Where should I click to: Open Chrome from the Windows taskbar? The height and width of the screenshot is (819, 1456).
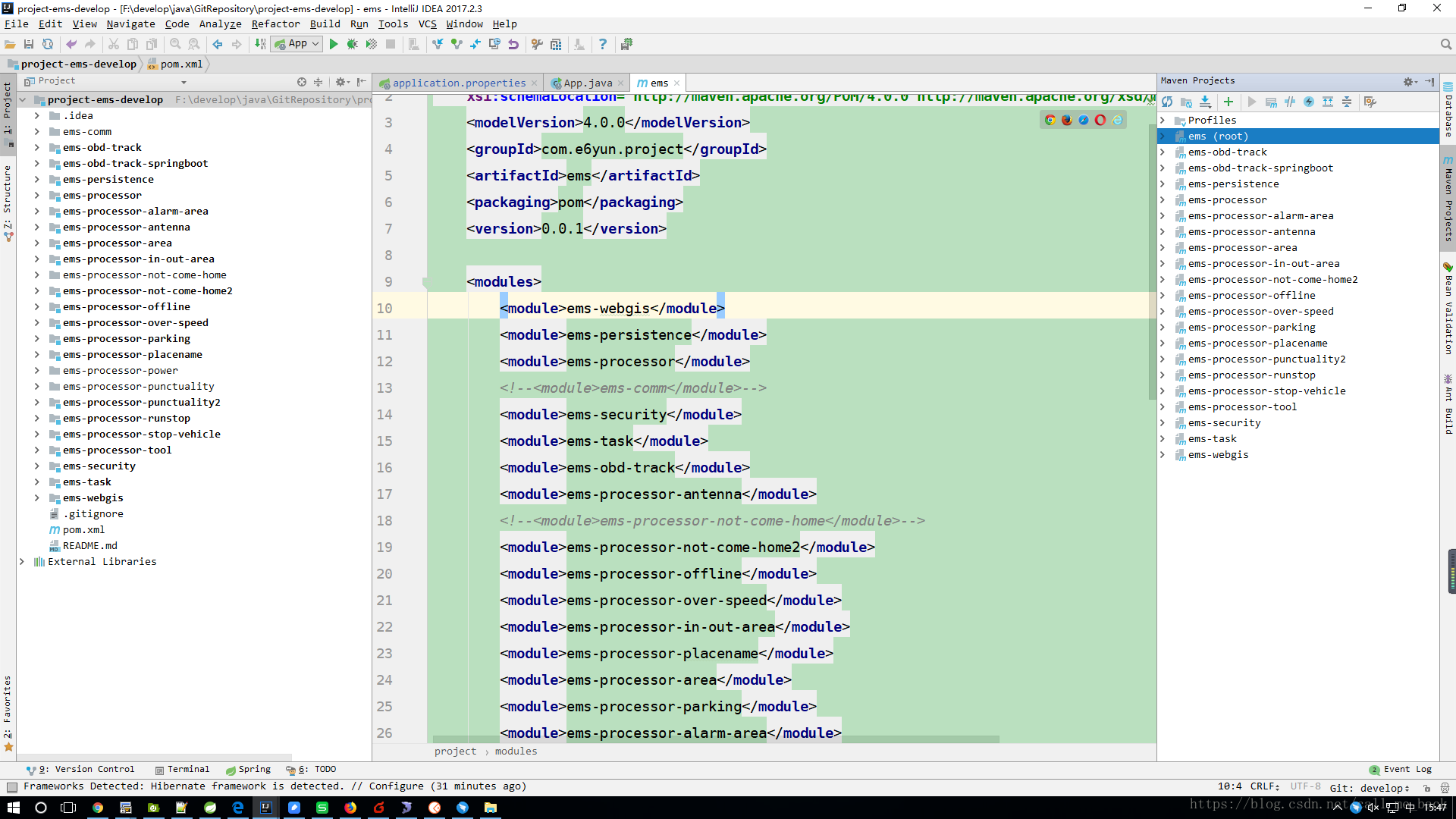pyautogui.click(x=98, y=808)
